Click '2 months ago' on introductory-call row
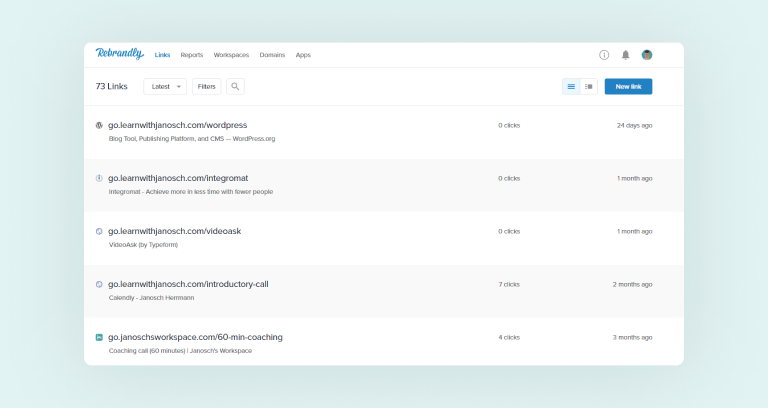This screenshot has height=408, width=768. [632, 284]
